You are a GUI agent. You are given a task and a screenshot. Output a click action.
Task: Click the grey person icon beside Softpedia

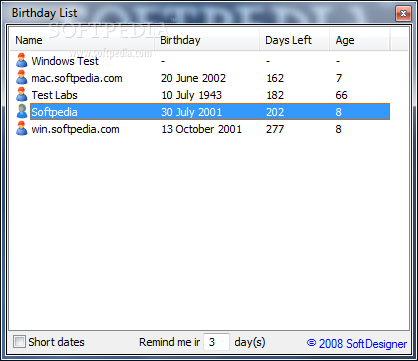click(x=22, y=112)
